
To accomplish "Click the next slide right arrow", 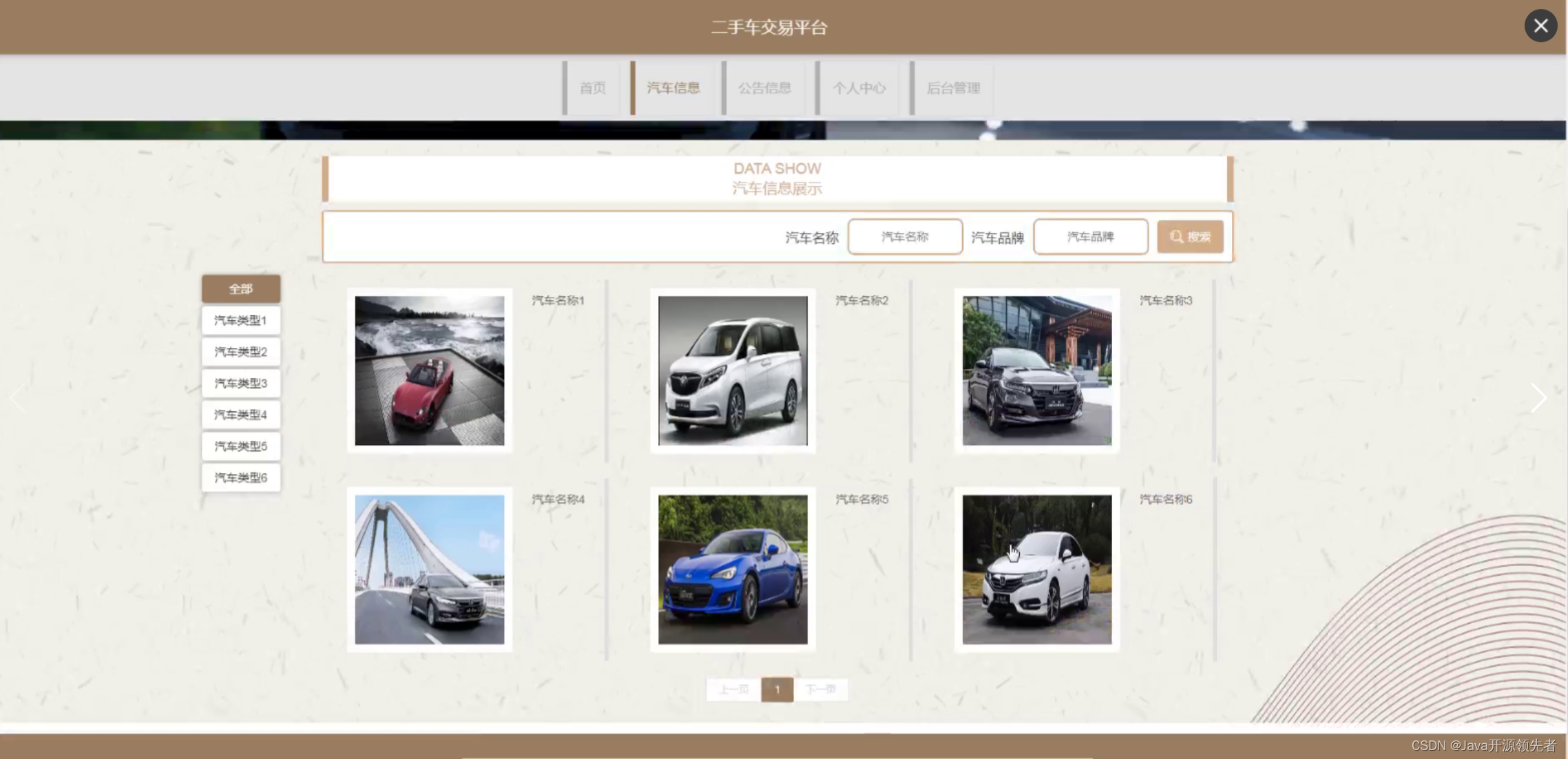I will click(x=1538, y=398).
